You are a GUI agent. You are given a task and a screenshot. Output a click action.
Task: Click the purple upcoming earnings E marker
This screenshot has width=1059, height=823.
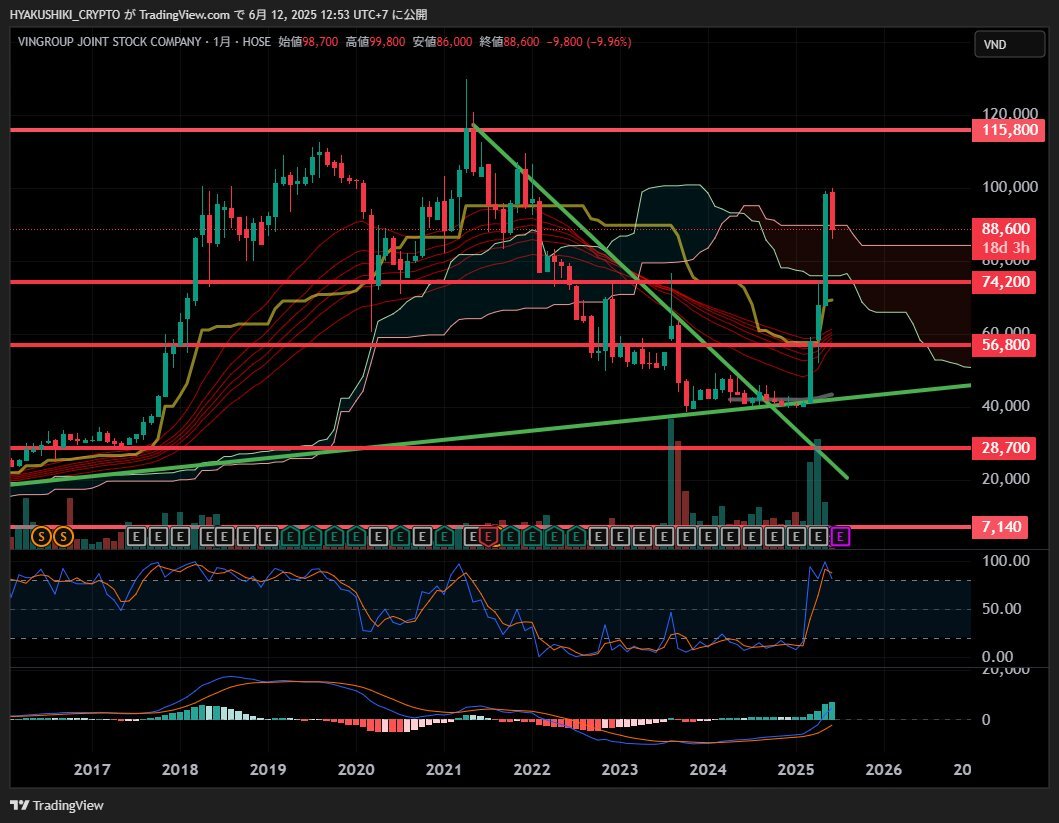pos(840,537)
